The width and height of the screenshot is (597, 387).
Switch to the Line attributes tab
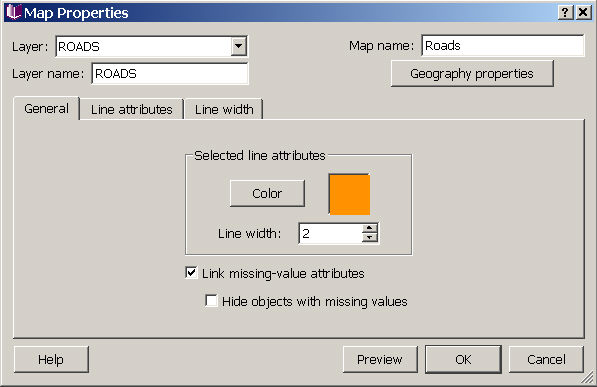pos(132,109)
